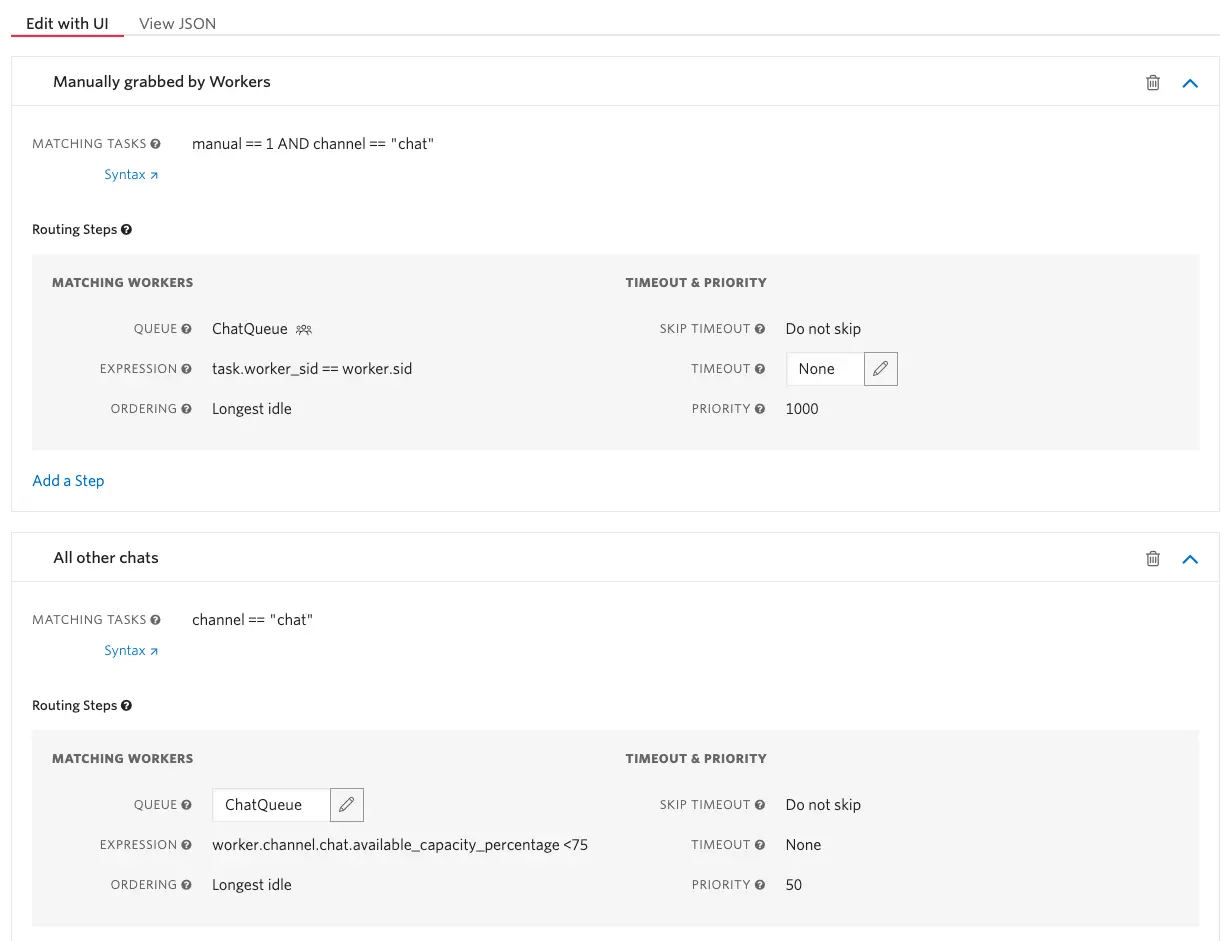Image resolution: width=1231 pixels, height=941 pixels.
Task: Show Priority help icon for priority 50
Action: [x=760, y=885]
